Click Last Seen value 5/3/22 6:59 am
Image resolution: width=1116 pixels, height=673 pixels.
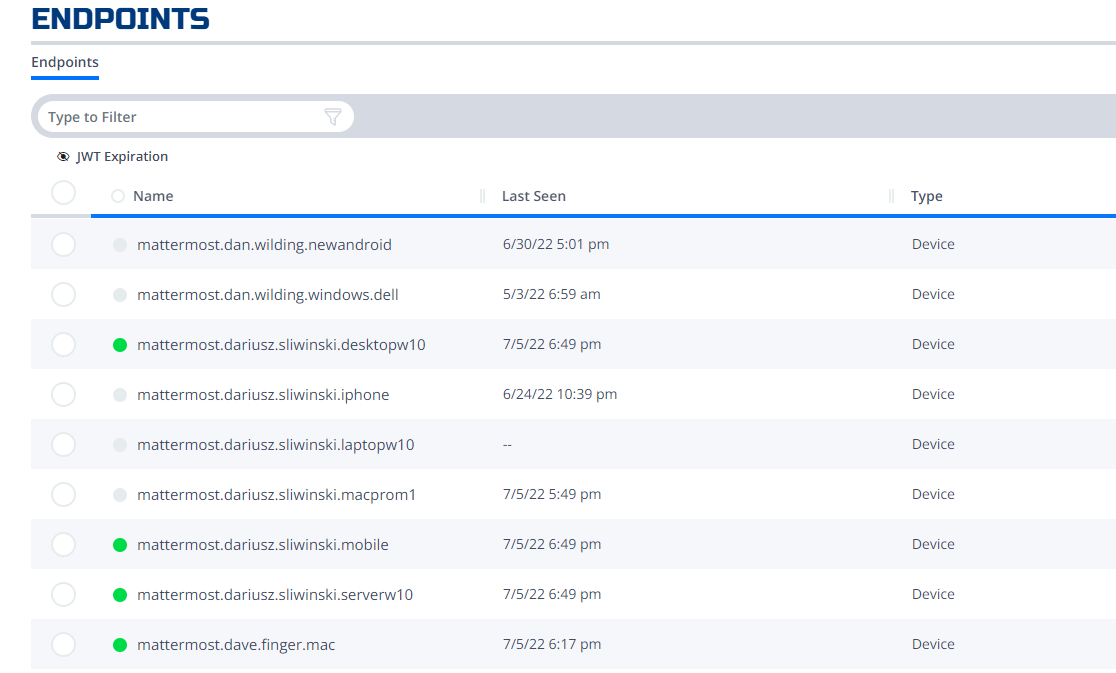tap(552, 294)
